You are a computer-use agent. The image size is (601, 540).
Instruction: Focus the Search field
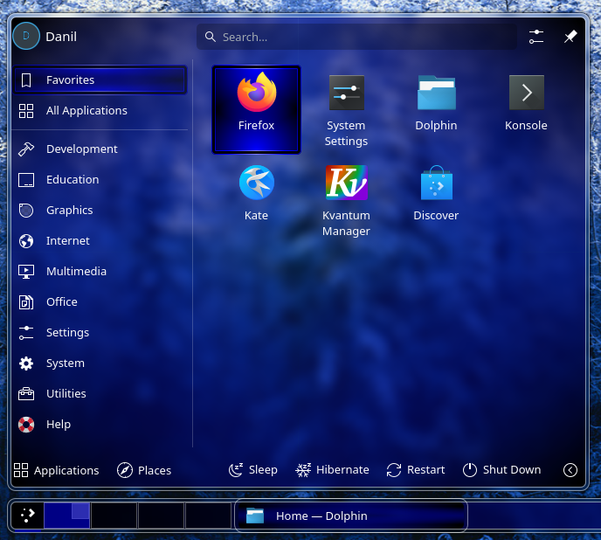(356, 37)
